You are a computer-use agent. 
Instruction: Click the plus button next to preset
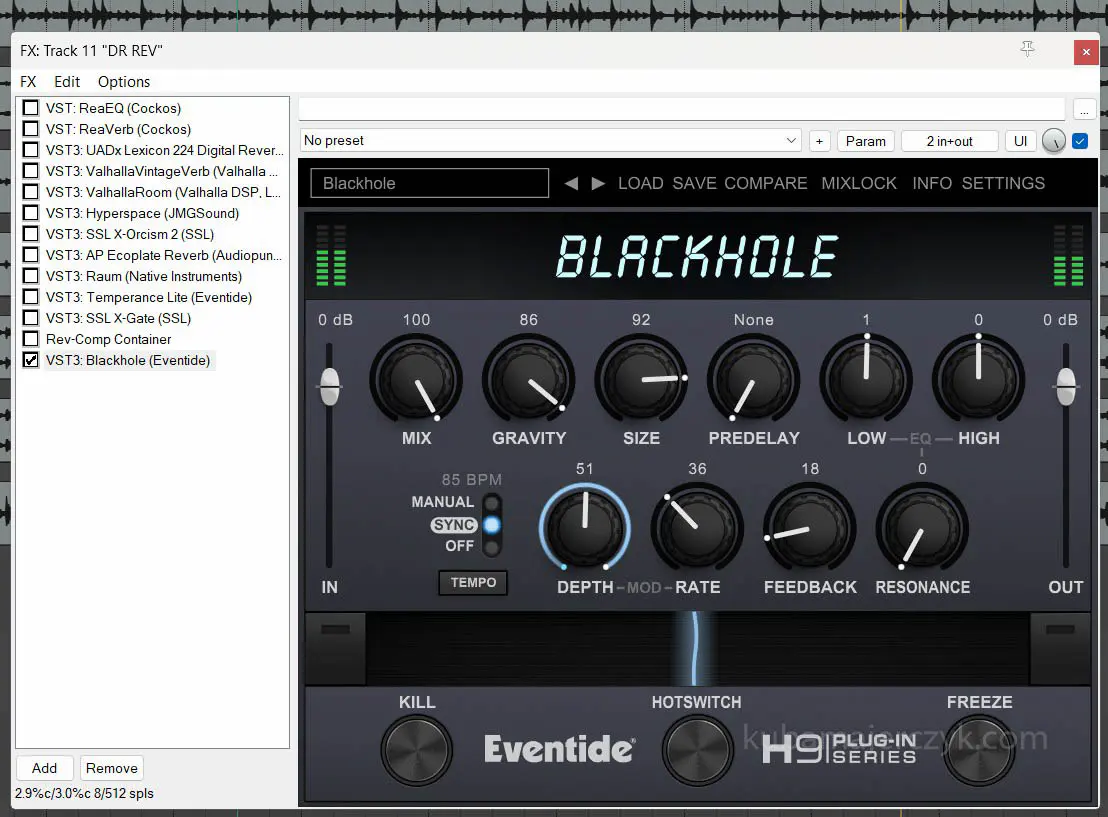click(x=819, y=141)
